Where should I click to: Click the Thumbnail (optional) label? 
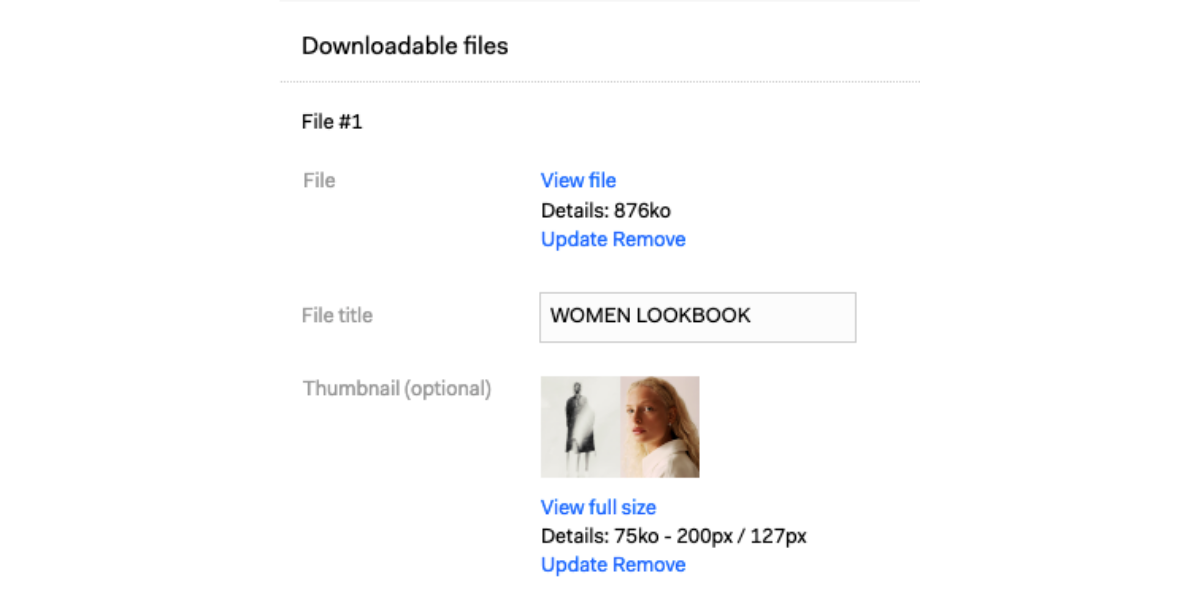pos(397,388)
